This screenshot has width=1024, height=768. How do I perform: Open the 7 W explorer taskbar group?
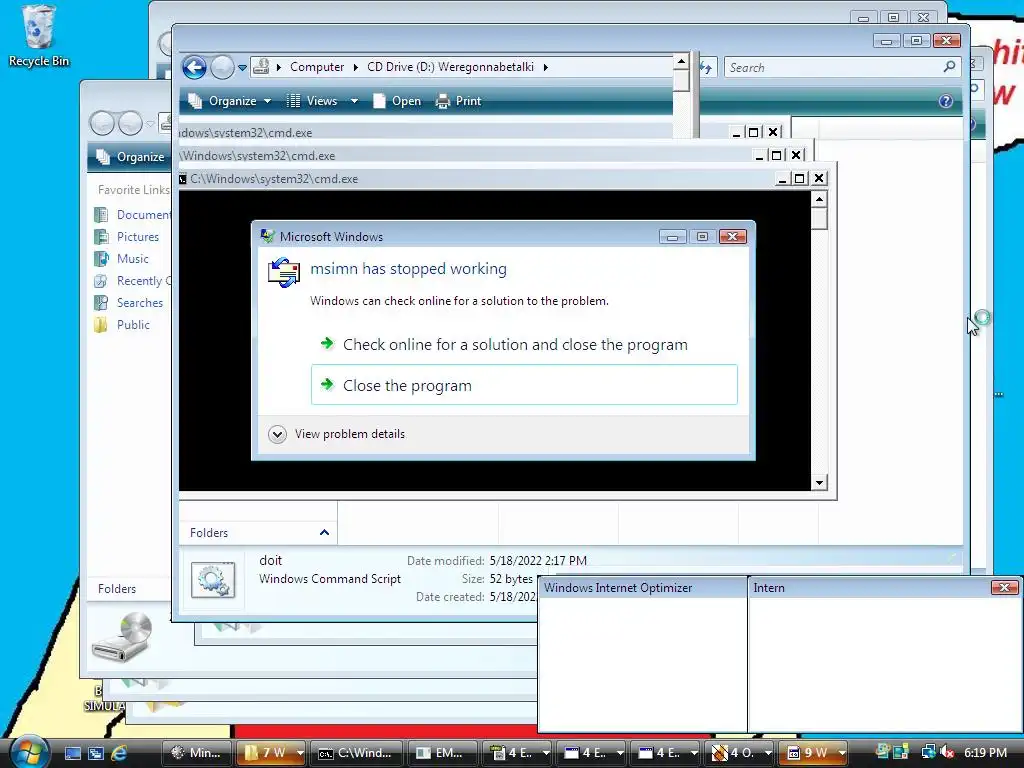tap(270, 753)
